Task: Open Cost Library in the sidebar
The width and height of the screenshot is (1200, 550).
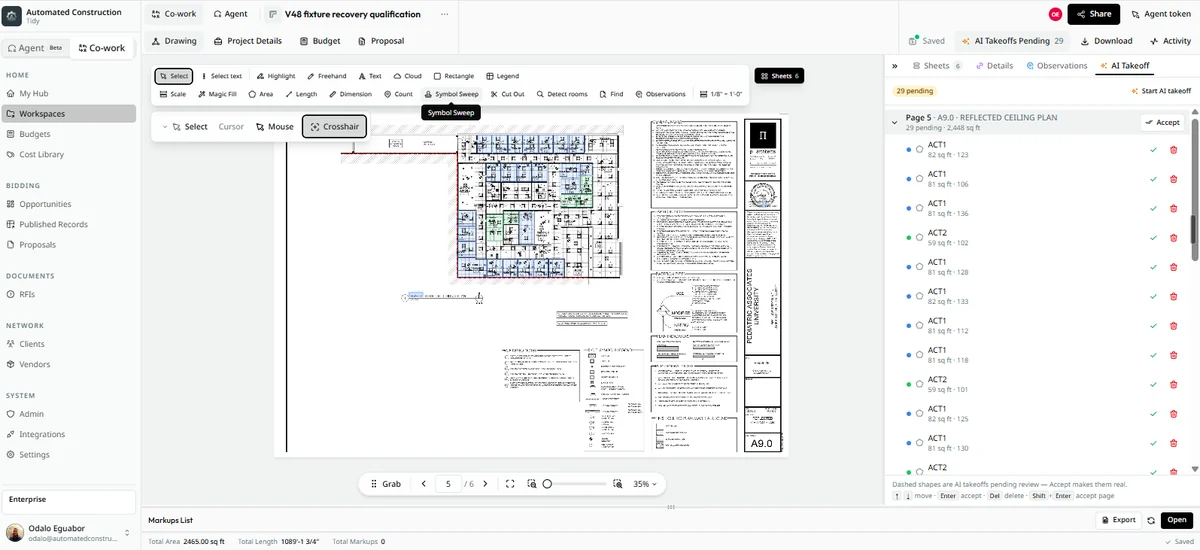Action: (42, 154)
